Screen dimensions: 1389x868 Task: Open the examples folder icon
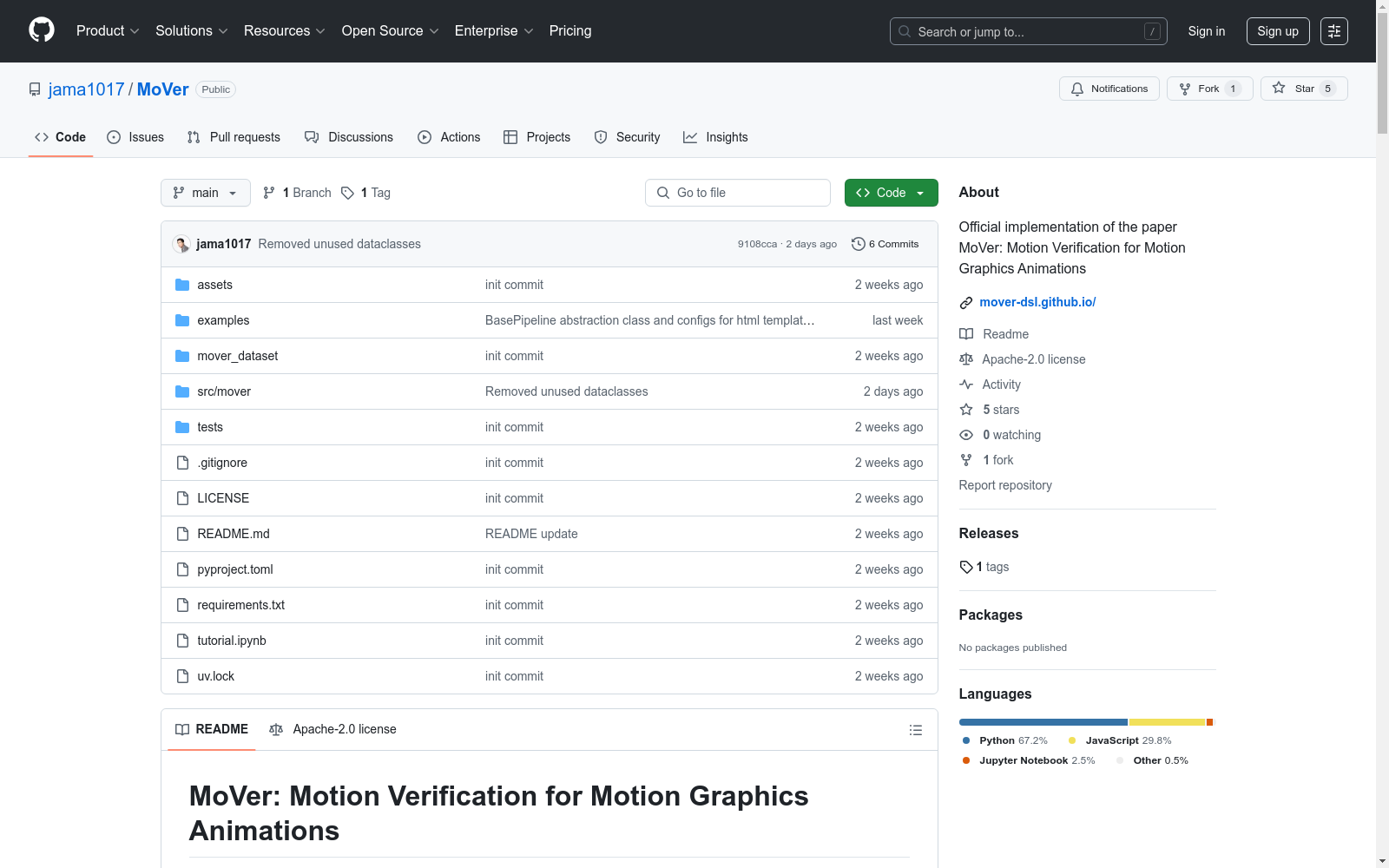[182, 320]
